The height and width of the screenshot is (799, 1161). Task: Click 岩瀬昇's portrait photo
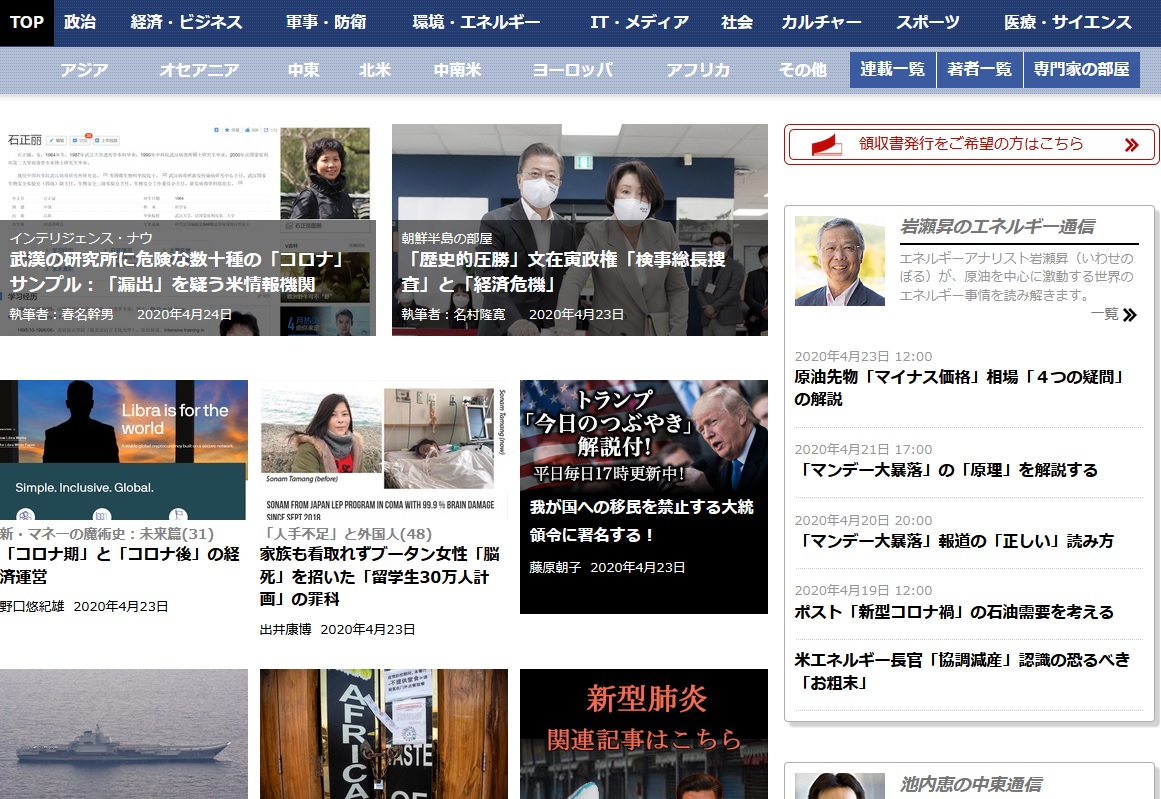(840, 261)
